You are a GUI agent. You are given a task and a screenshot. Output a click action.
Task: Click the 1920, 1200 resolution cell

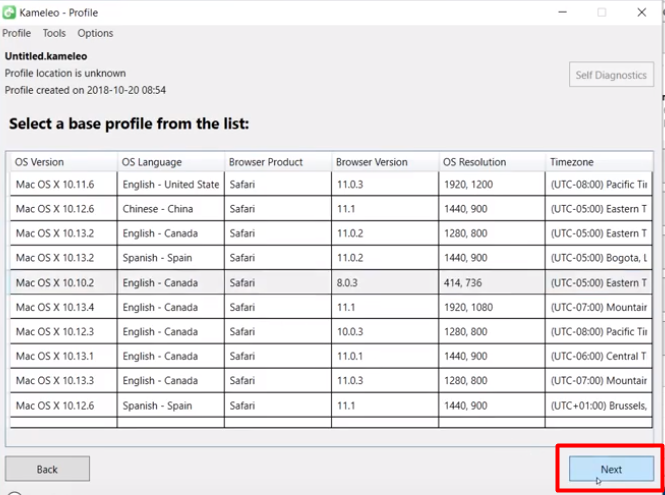point(492,184)
